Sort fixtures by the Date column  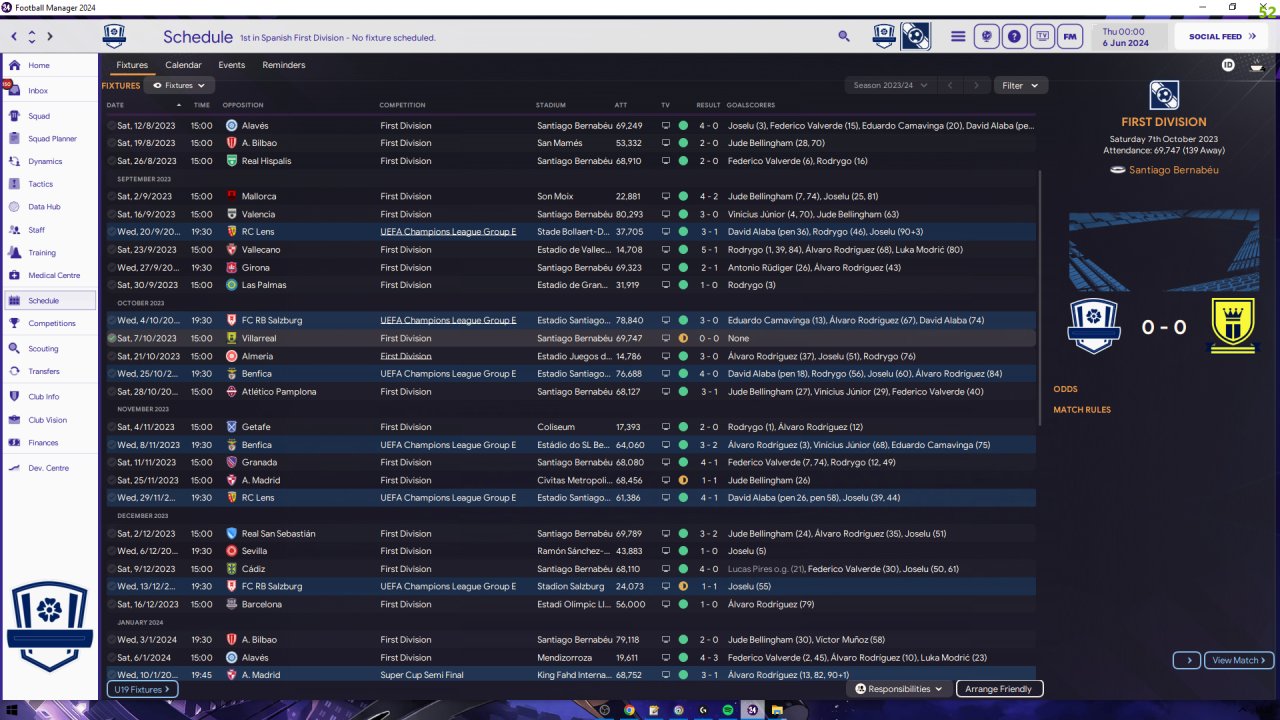(x=145, y=105)
